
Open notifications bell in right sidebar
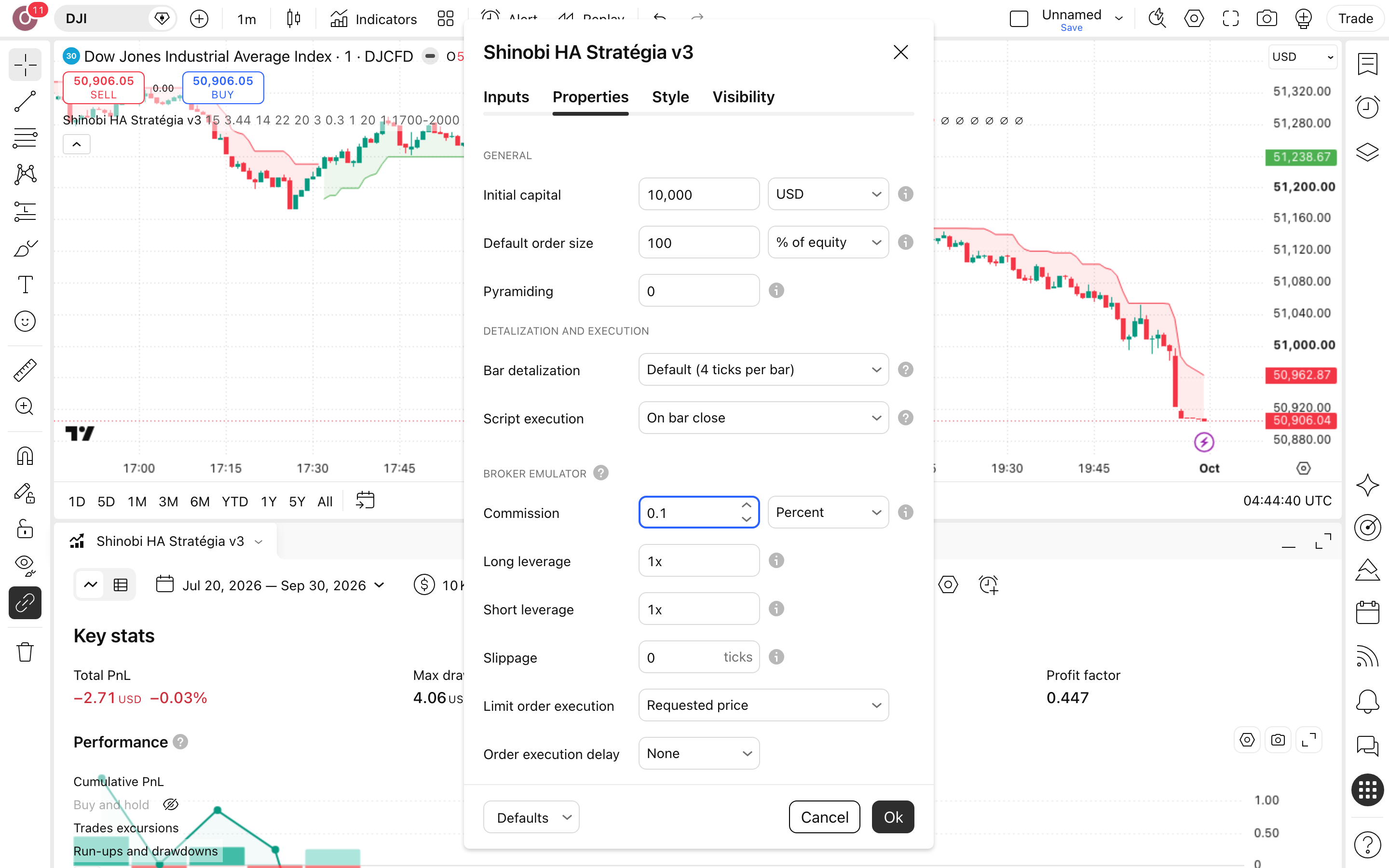(x=1367, y=701)
